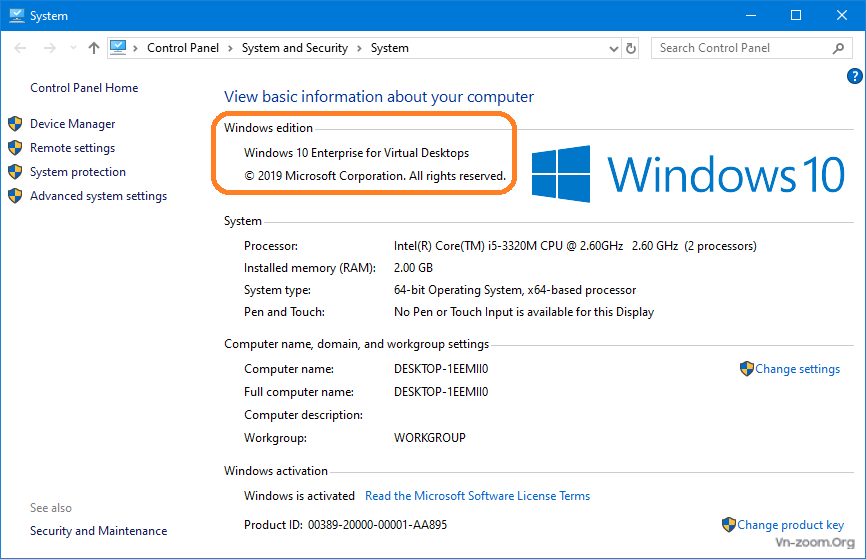The width and height of the screenshot is (866, 559).
Task: Click the shield icon beside Remote settings
Action: tap(15, 147)
